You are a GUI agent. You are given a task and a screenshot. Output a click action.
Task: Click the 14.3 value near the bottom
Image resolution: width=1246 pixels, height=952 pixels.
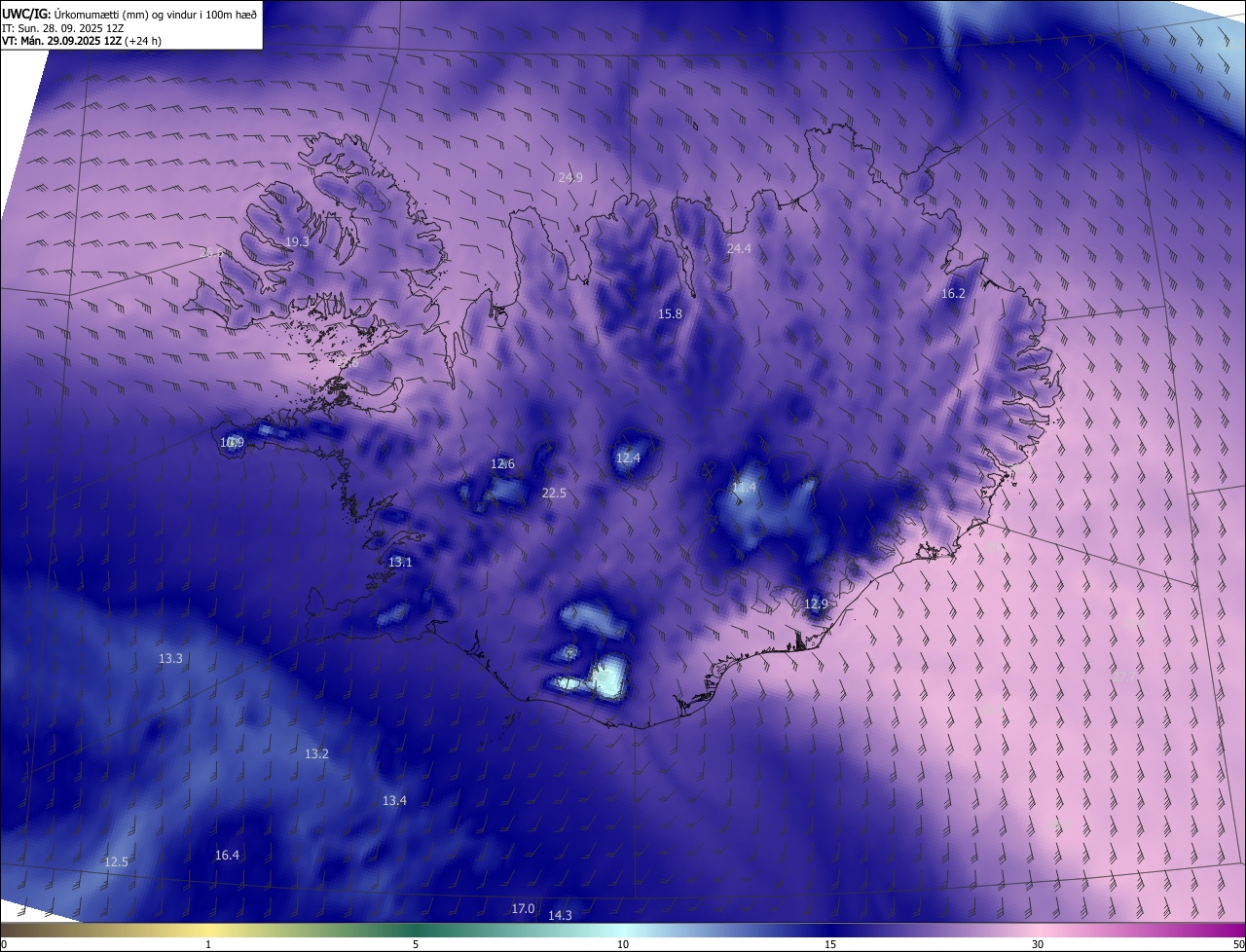point(560,915)
